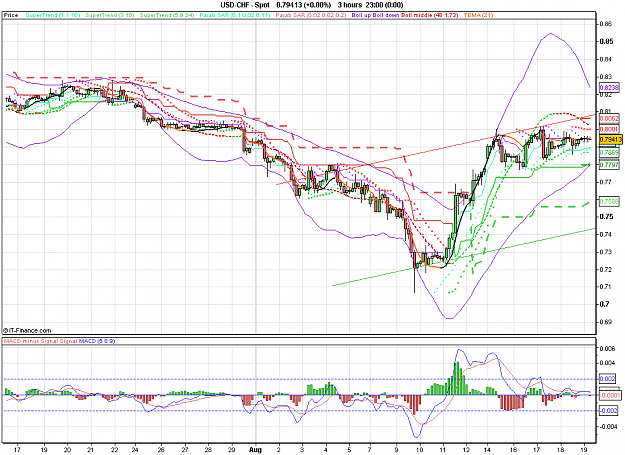
Task: Click the '14' date axis label
Action: [x=487, y=450]
